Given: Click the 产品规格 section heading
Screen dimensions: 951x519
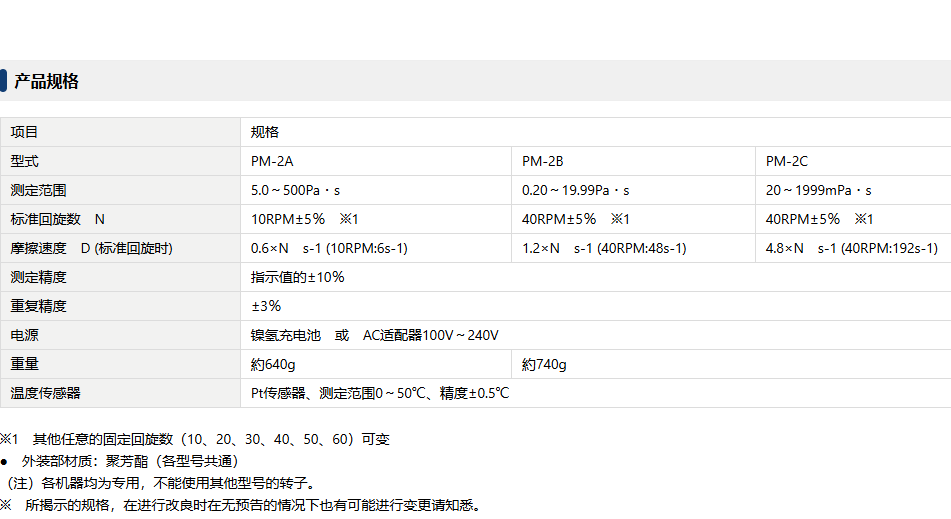Looking at the screenshot, I should pos(46,82).
